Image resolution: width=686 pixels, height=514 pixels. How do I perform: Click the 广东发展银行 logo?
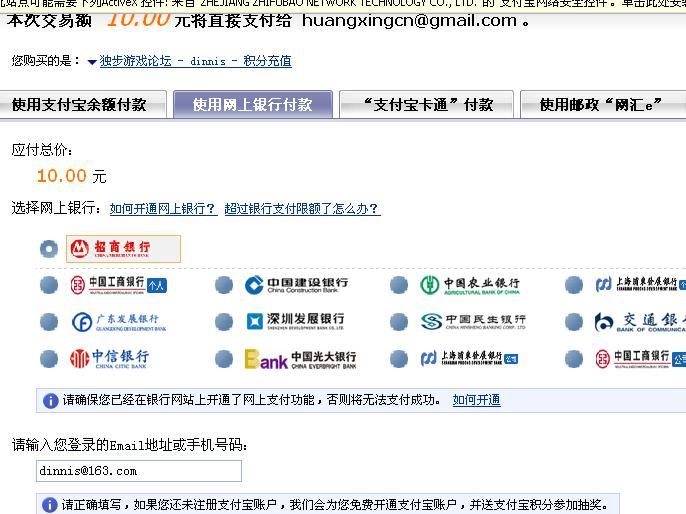point(119,322)
